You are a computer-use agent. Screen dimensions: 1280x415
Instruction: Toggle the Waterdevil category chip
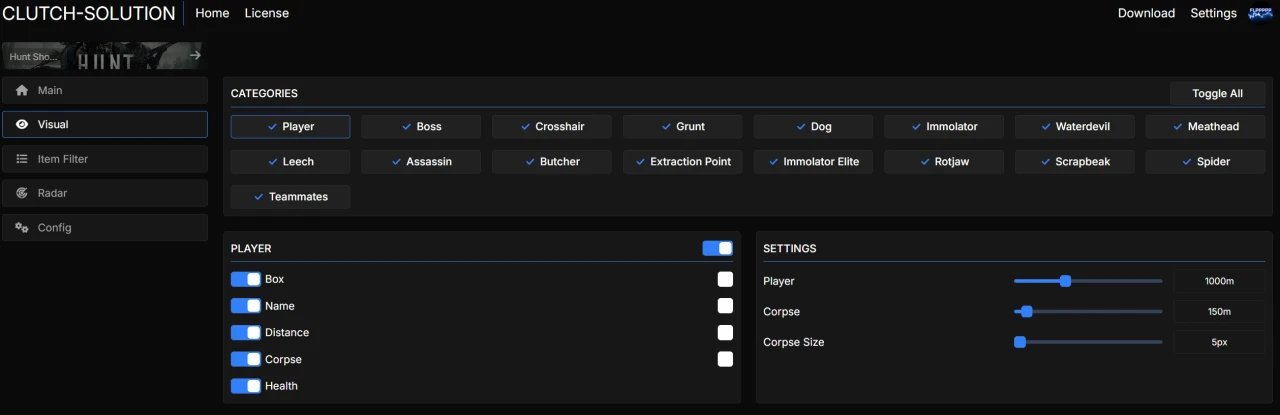point(1075,126)
